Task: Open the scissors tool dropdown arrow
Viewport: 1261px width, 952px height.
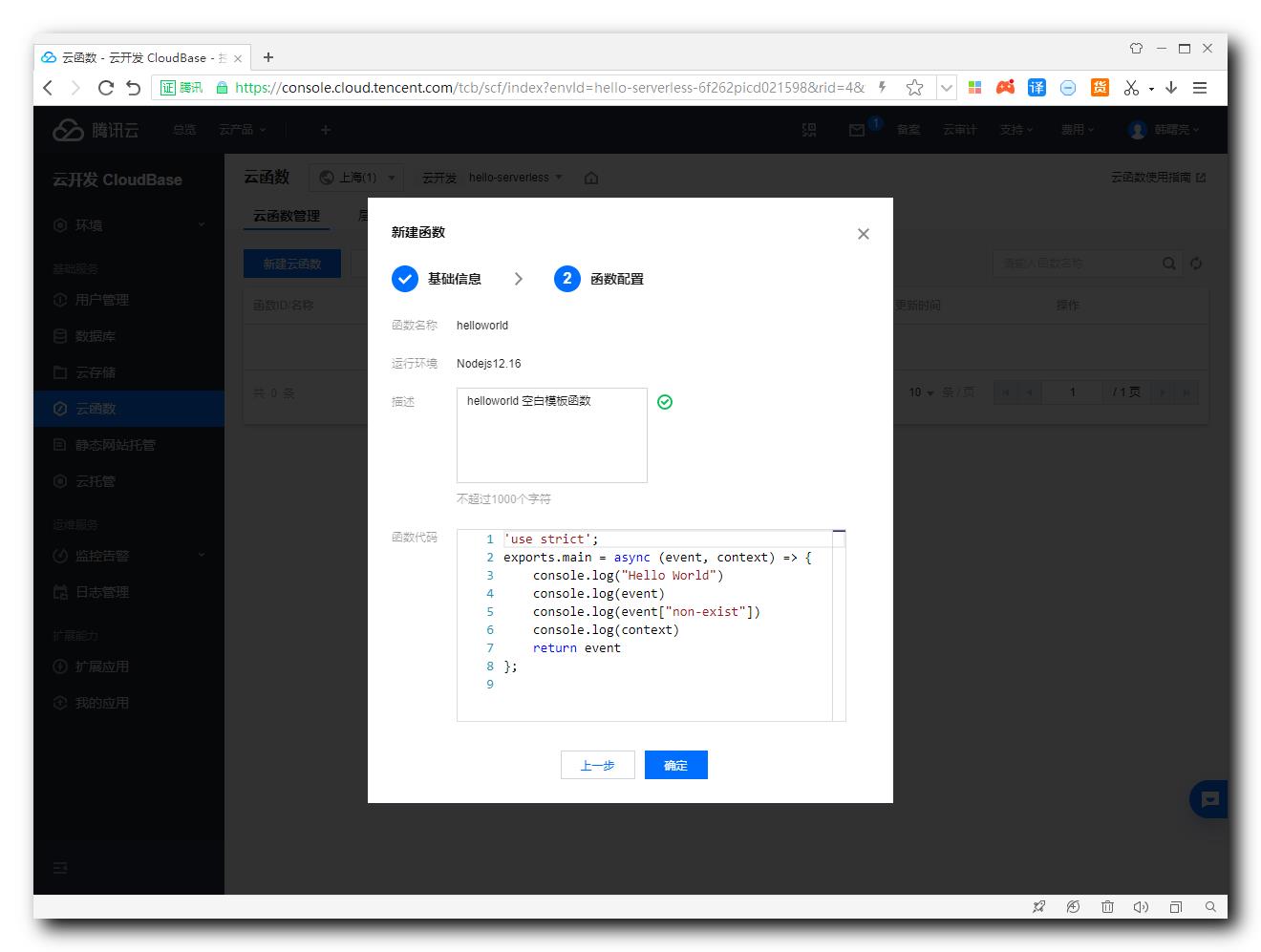Action: coord(1151,89)
